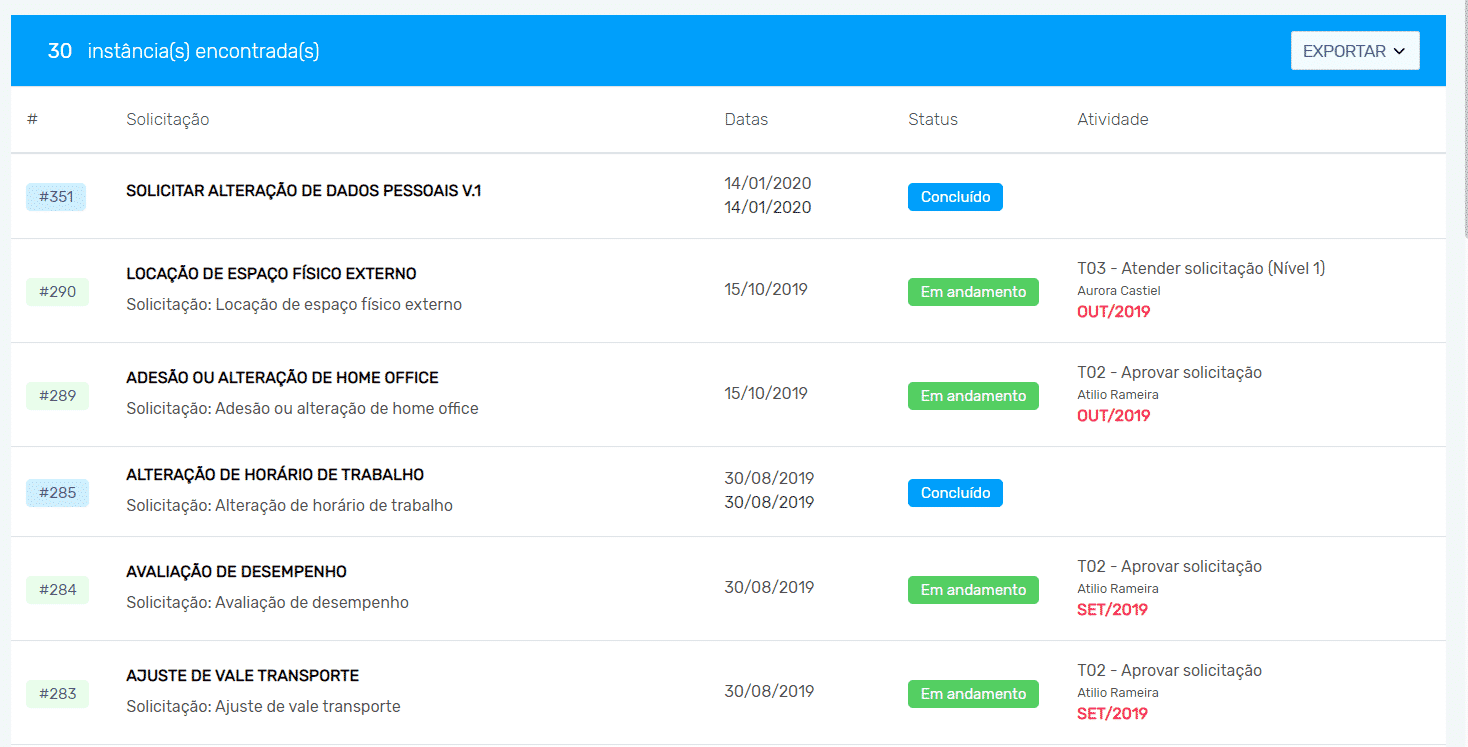Open instance #289 badge
Viewport: 1468px width, 747px height.
pos(57,395)
